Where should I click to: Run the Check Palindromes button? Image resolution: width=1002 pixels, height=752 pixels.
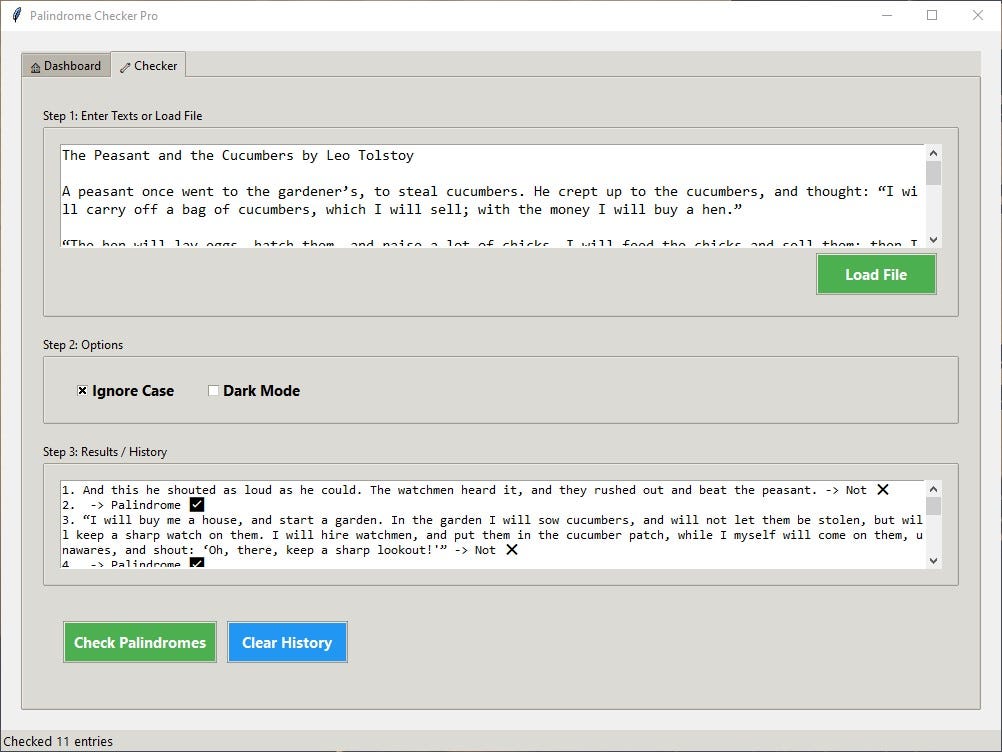pyautogui.click(x=140, y=642)
